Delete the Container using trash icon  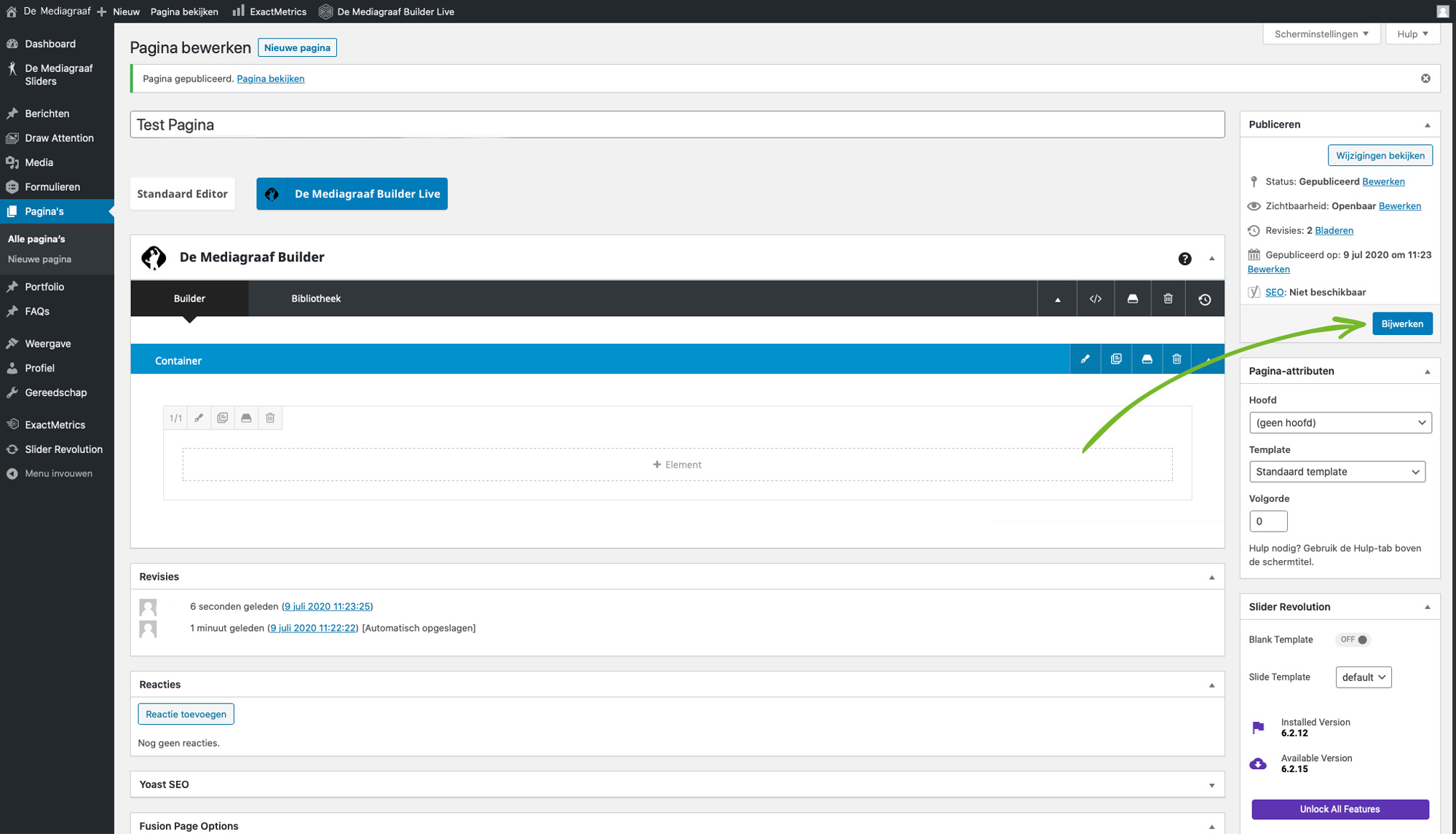1176,359
